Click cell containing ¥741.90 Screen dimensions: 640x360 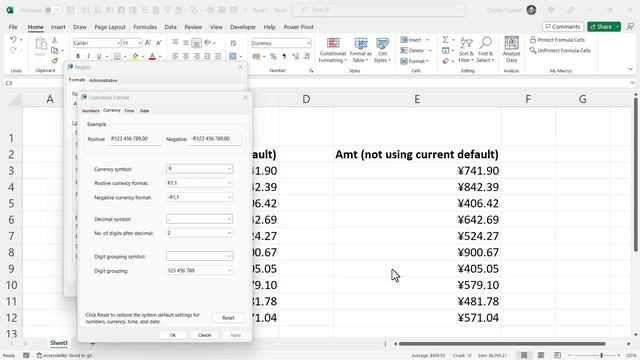pyautogui.click(x=416, y=171)
